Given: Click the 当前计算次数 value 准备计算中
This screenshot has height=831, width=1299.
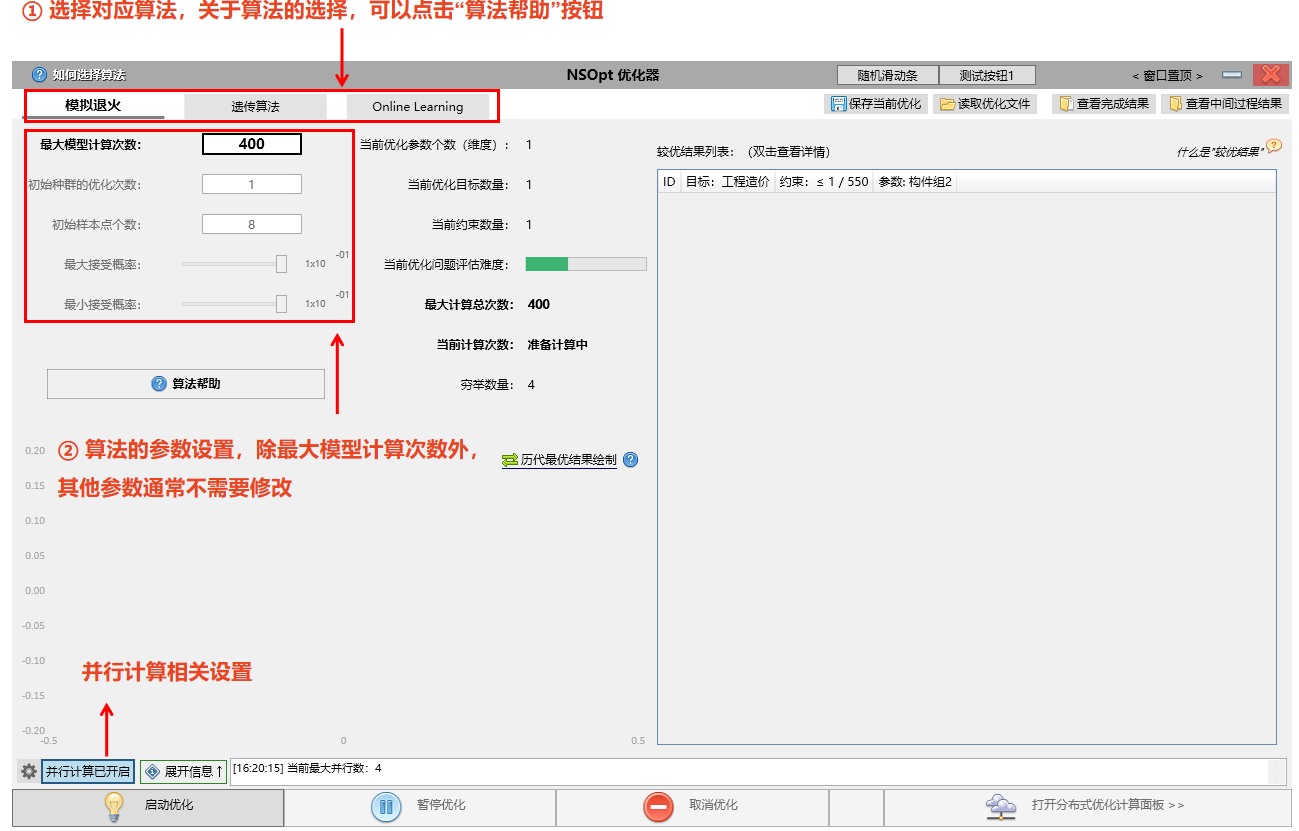Looking at the screenshot, I should [557, 345].
